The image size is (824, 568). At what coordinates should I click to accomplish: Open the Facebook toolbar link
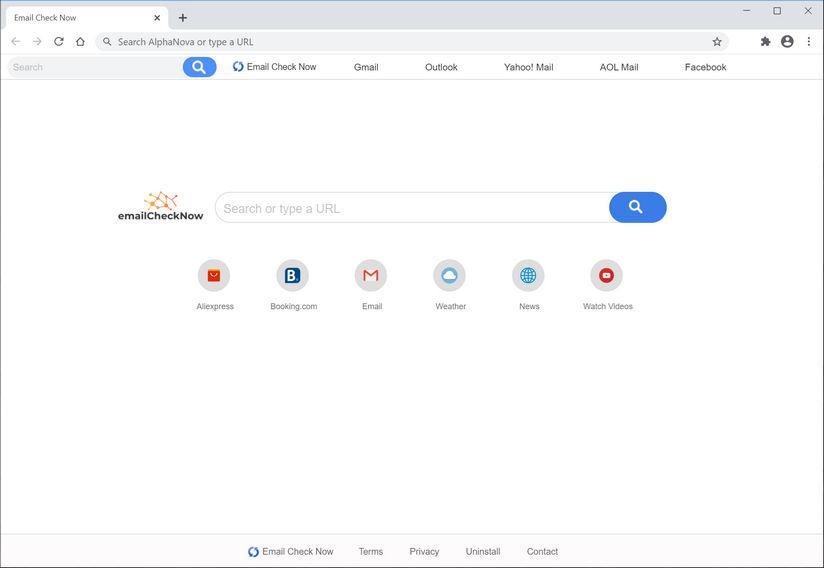(x=705, y=67)
